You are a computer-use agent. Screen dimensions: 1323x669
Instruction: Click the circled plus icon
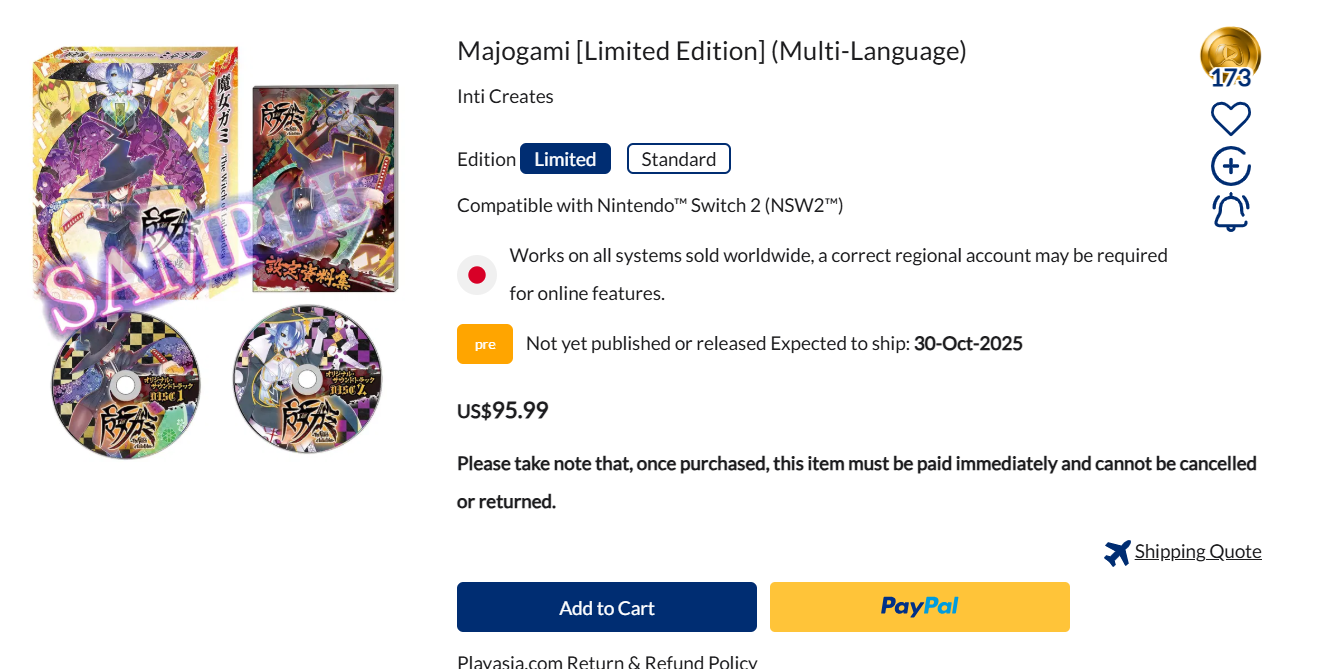[1230, 166]
